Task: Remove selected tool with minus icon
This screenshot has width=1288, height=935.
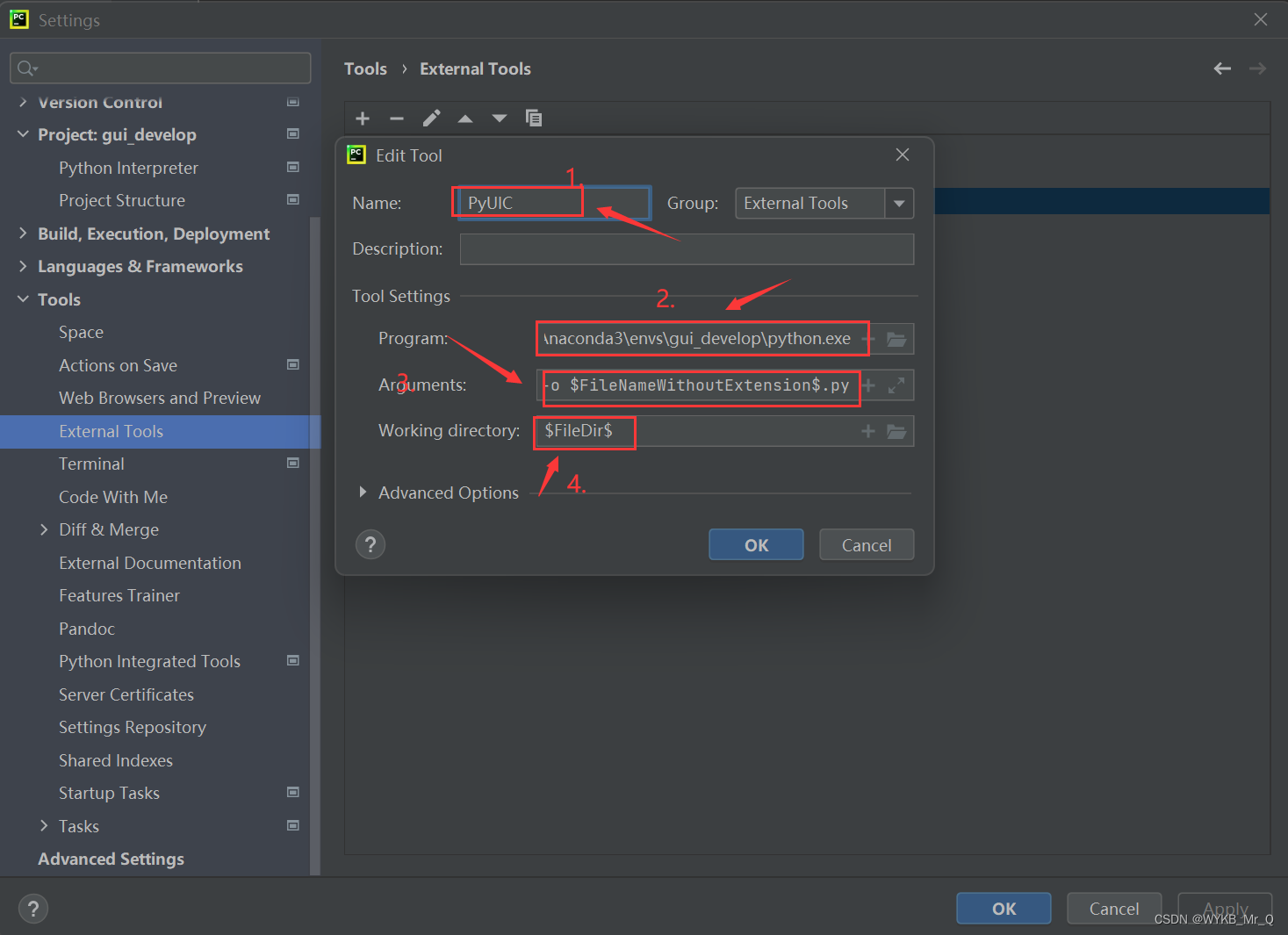Action: coord(397,119)
